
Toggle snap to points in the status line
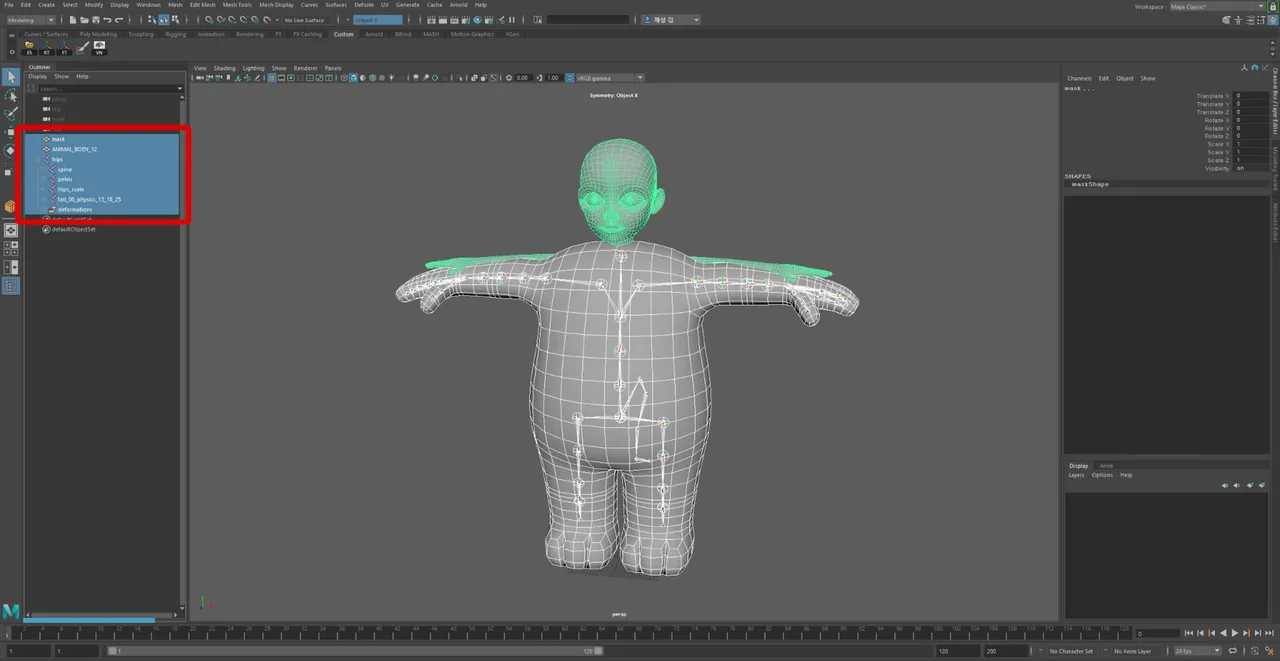231,20
